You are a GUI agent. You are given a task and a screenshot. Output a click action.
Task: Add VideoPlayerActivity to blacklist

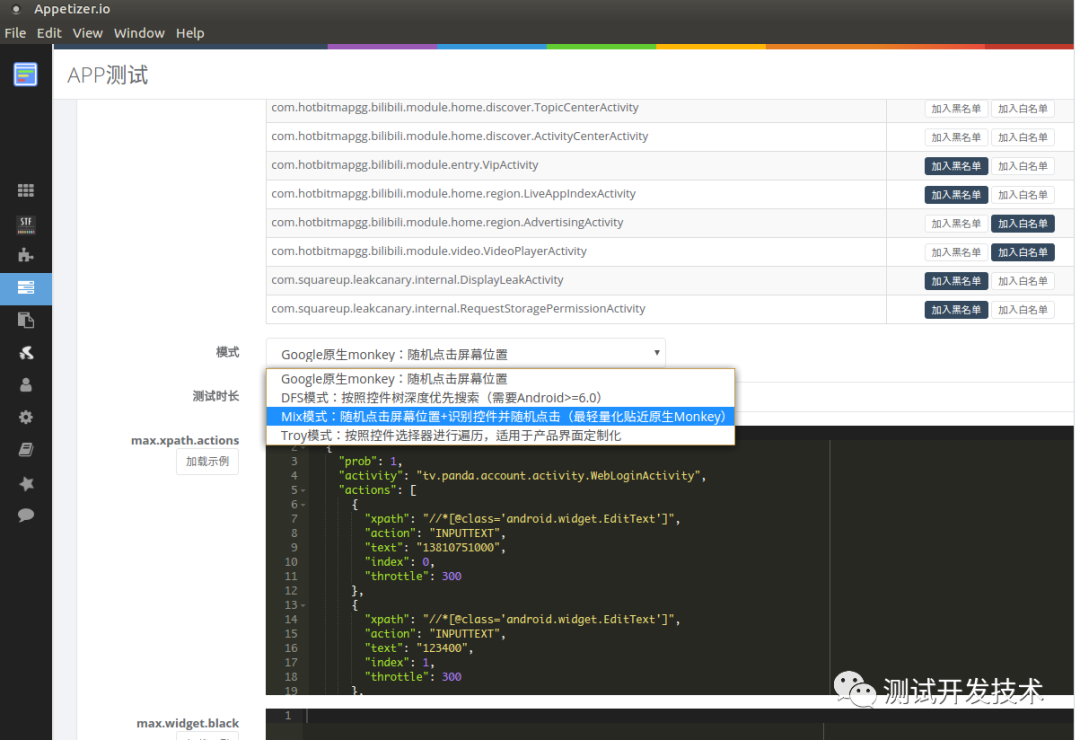pyautogui.click(x=956, y=253)
